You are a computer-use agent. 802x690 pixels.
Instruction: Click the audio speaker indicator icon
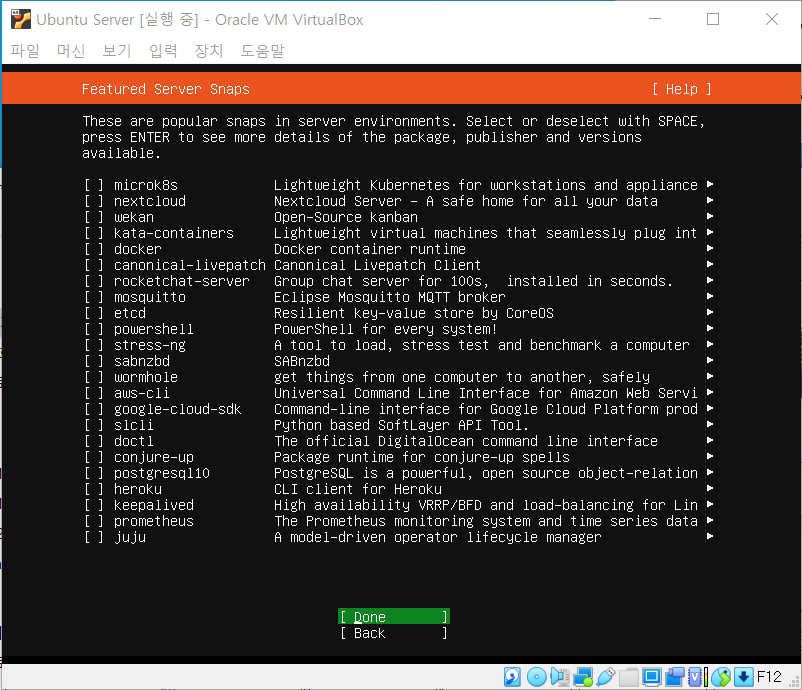coord(560,677)
